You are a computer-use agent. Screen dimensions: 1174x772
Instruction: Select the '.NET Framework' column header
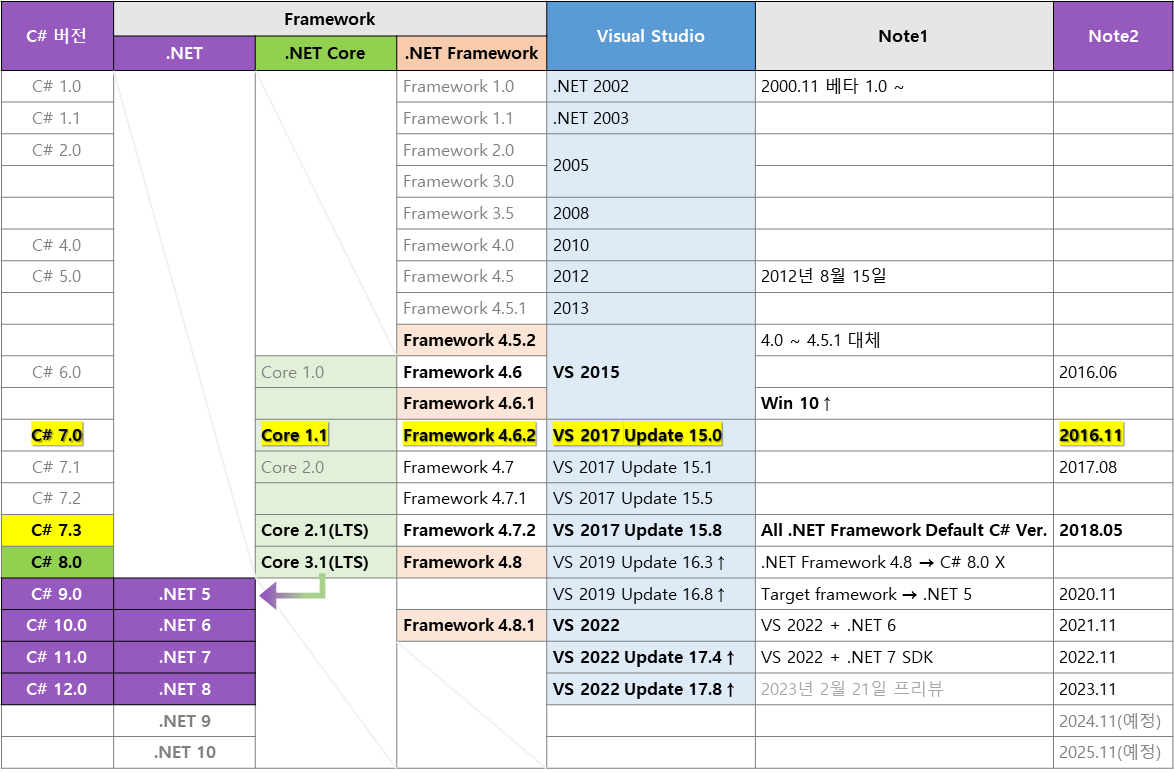click(472, 53)
